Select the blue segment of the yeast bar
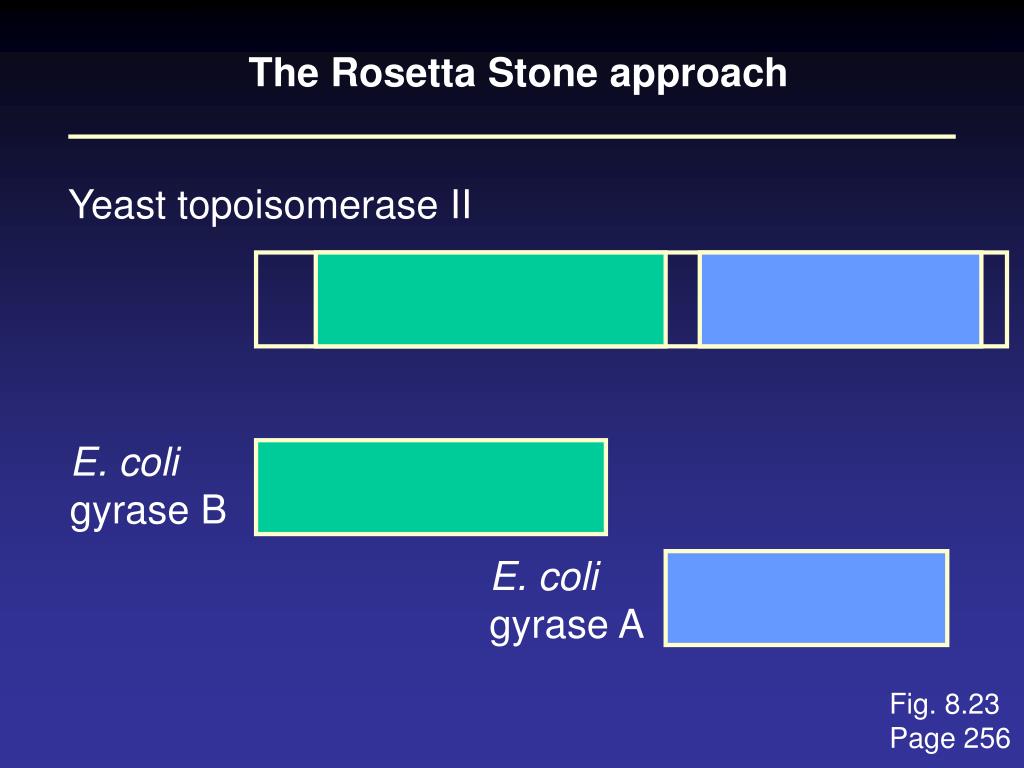The image size is (1024, 768). 840,299
